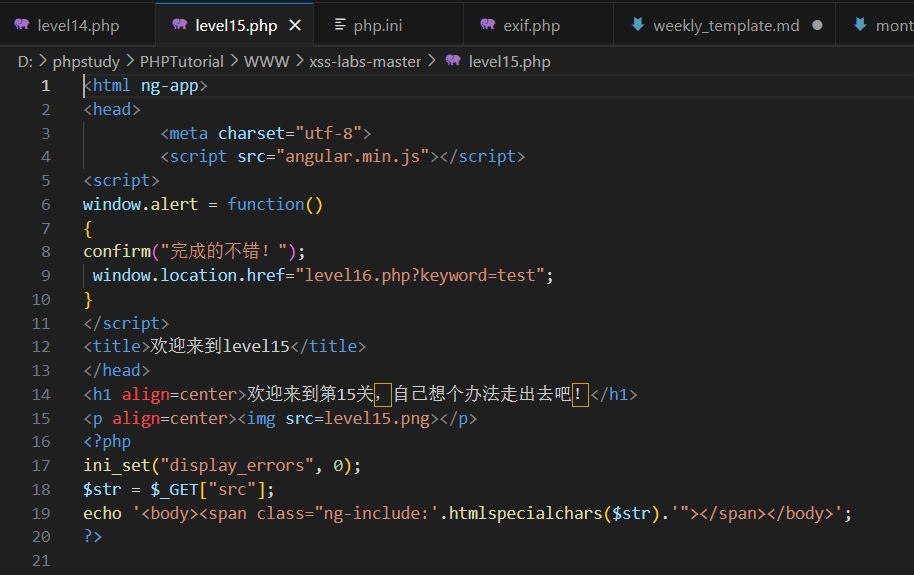The height and width of the screenshot is (575, 914).
Task: Click the WWW breadcrumb folder
Action: 266,61
